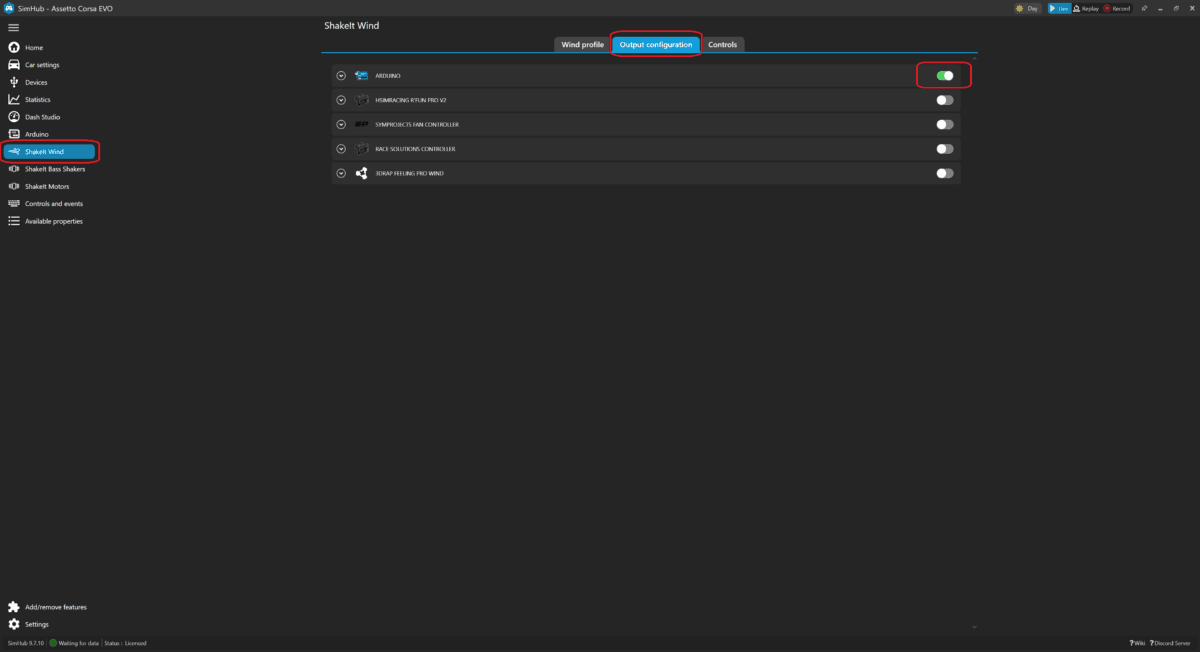Click the SYMPROJECTS FAN CONTROLLER label

417,125
